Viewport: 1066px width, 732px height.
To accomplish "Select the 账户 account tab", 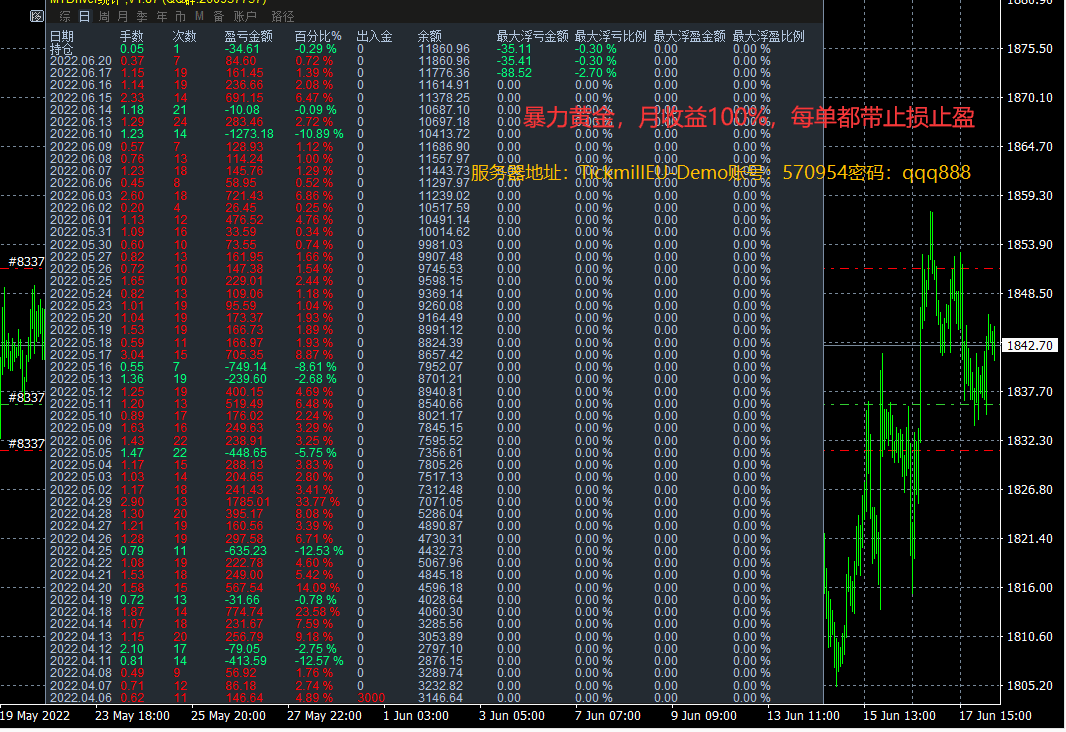I will pos(245,16).
